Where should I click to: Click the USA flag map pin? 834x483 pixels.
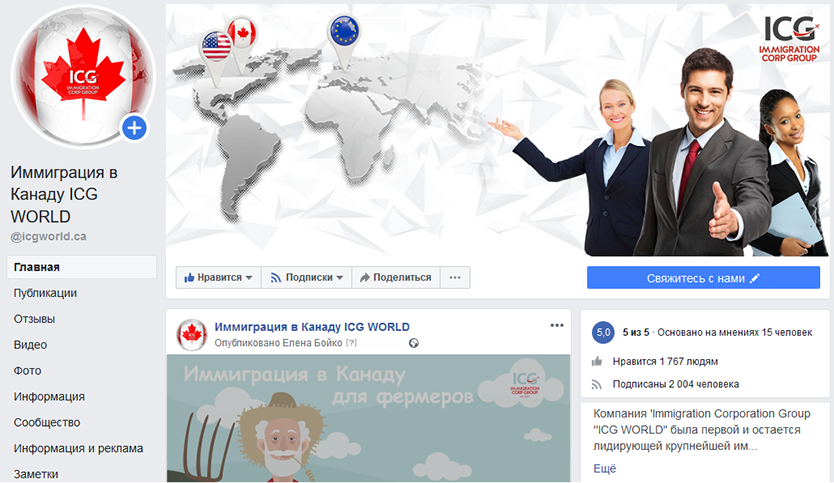pos(215,44)
